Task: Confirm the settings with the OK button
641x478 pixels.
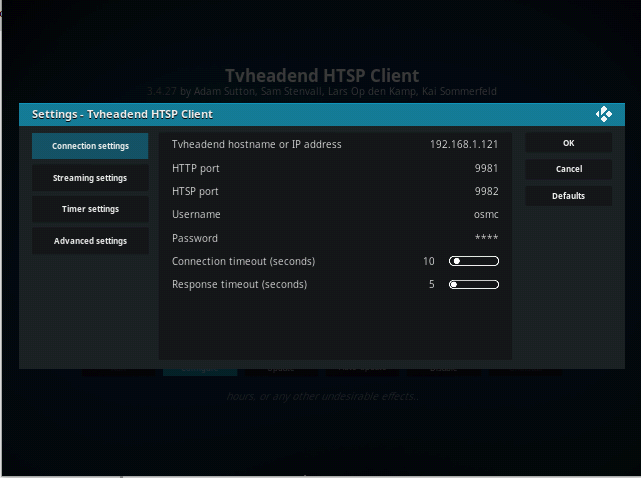Action: tap(568, 143)
